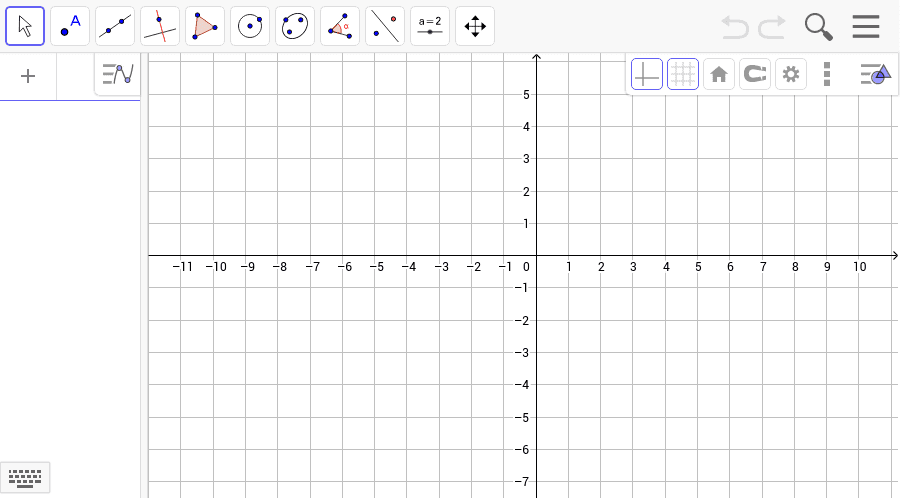Select the Slider a=2 tool
The image size is (900, 500).
click(x=430, y=26)
